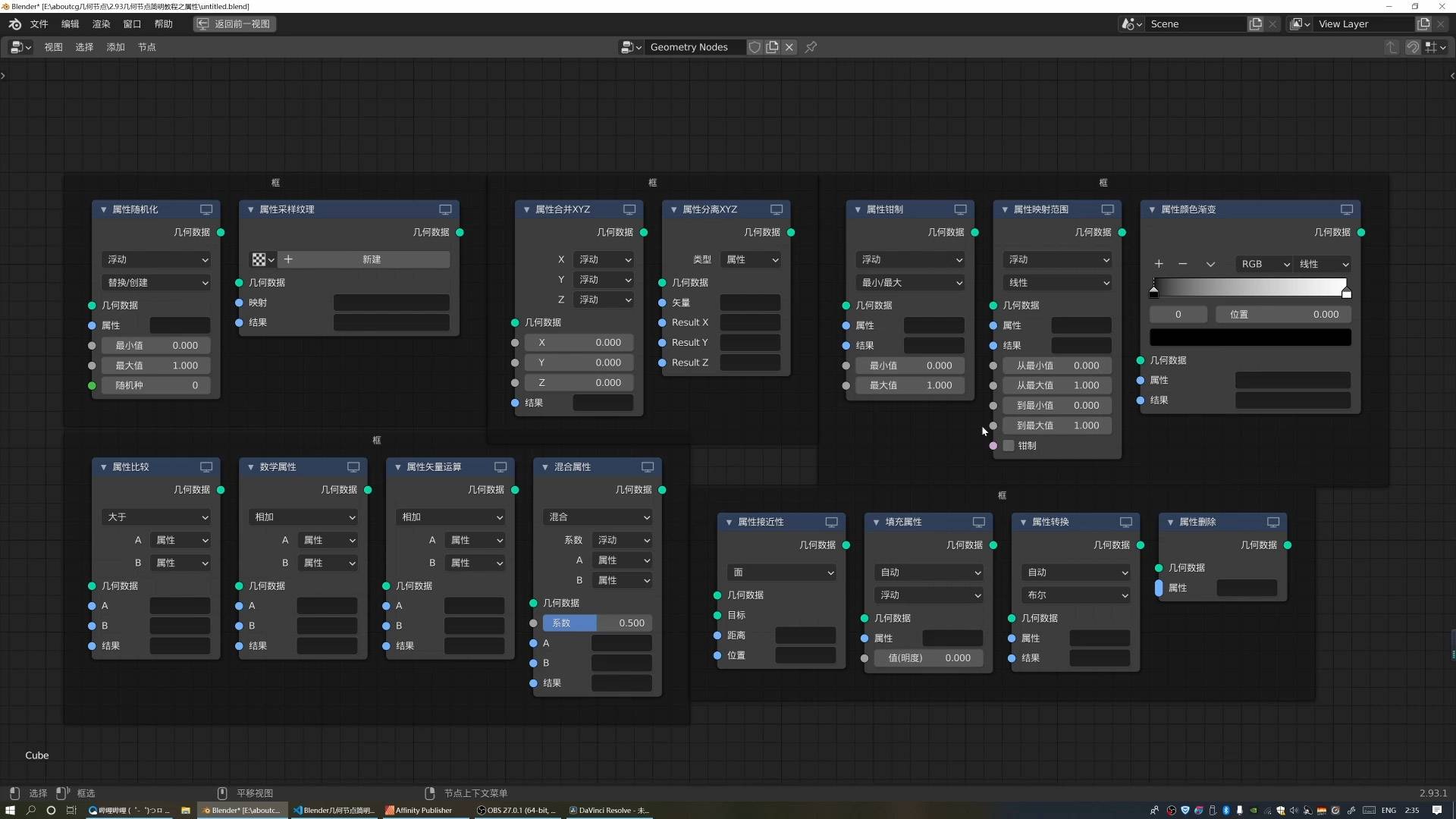This screenshot has width=1456, height=819.
Task: Duplicate the Geometry Nodes node tree
Action: pyautogui.click(x=772, y=47)
